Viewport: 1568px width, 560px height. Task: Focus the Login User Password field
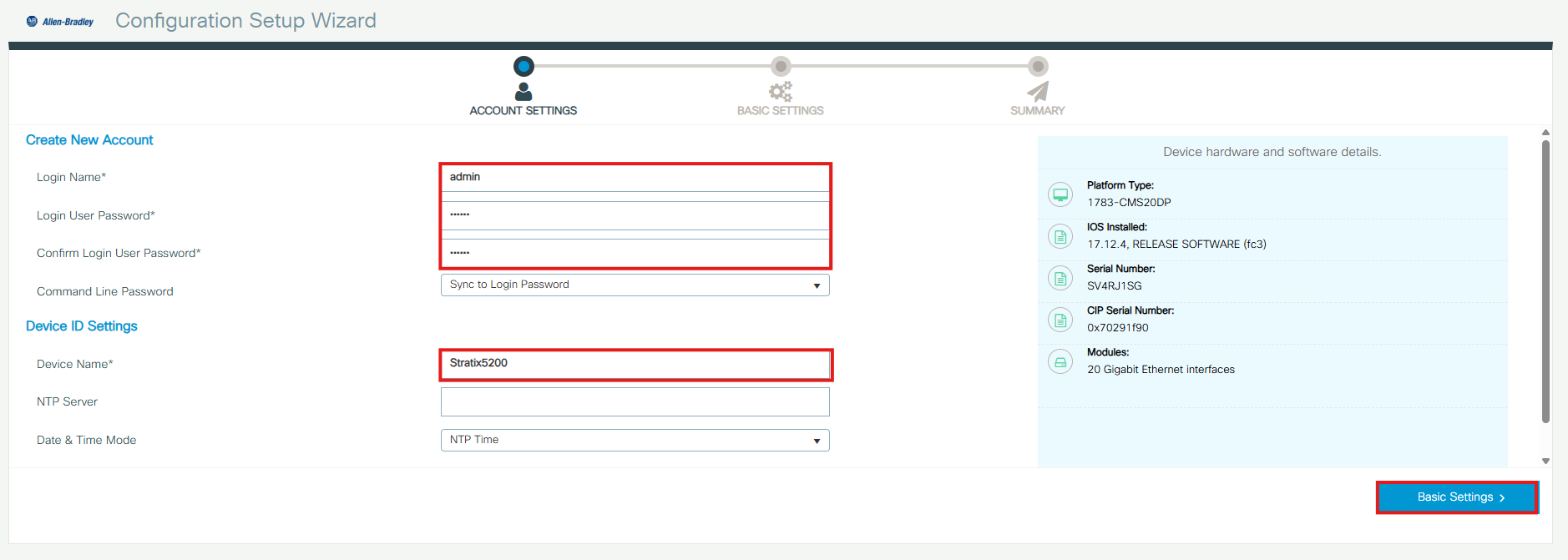point(635,215)
